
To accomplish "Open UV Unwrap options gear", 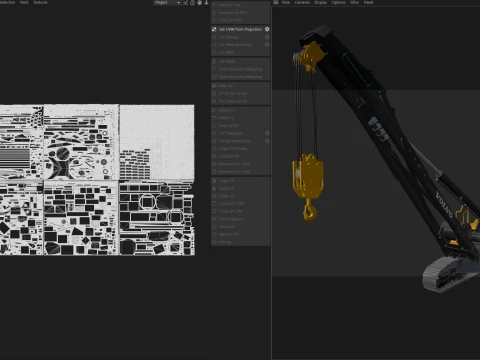I will (267, 37).
